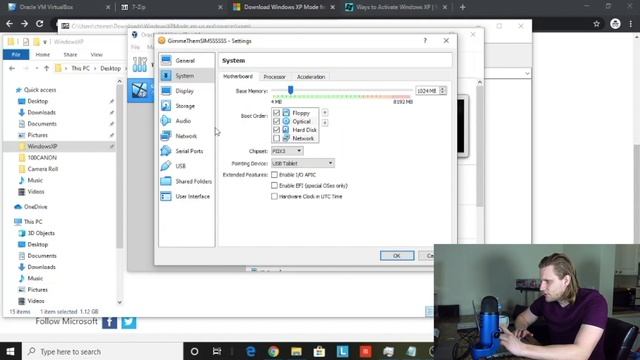Move boot item up with arrow
This screenshot has width=640, height=360.
point(325,112)
